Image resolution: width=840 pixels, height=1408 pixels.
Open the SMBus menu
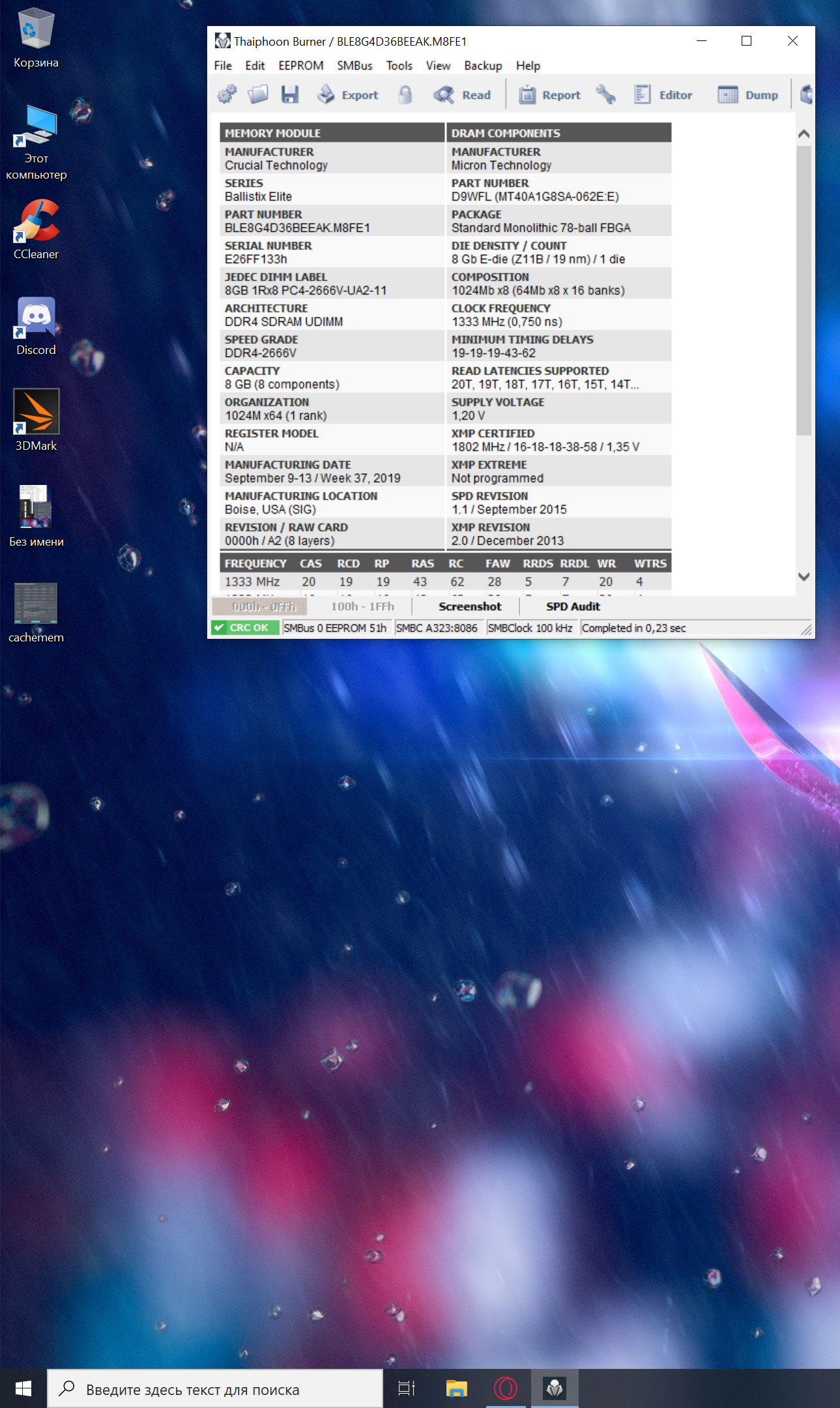355,66
